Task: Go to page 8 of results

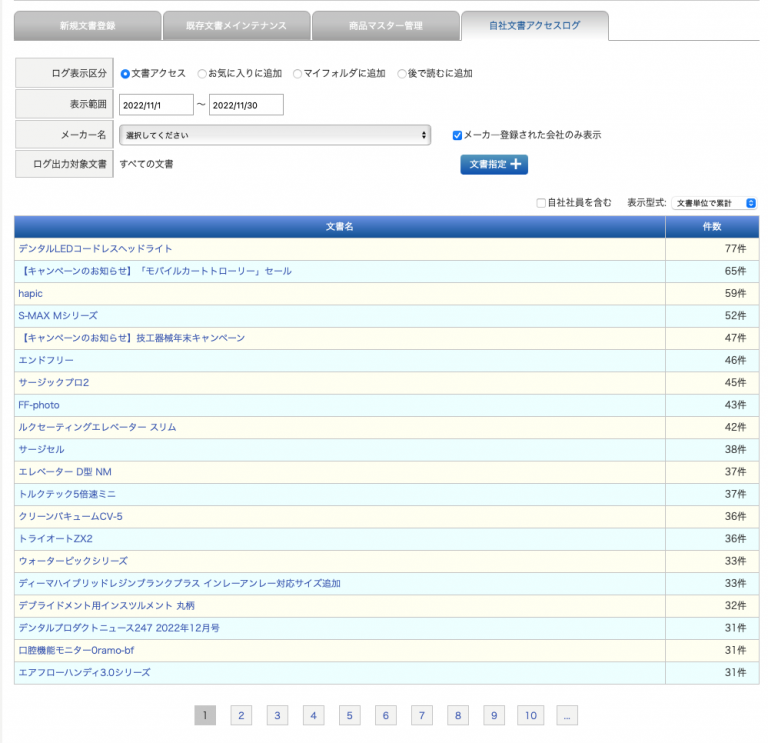Action: (458, 715)
